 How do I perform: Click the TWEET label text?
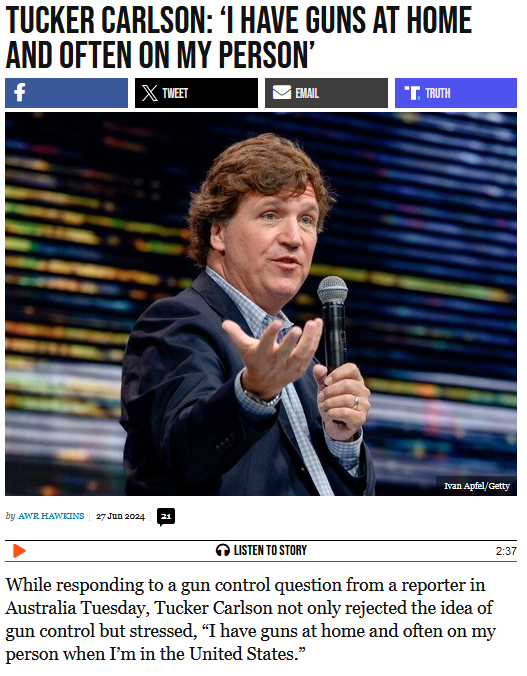tap(175, 93)
